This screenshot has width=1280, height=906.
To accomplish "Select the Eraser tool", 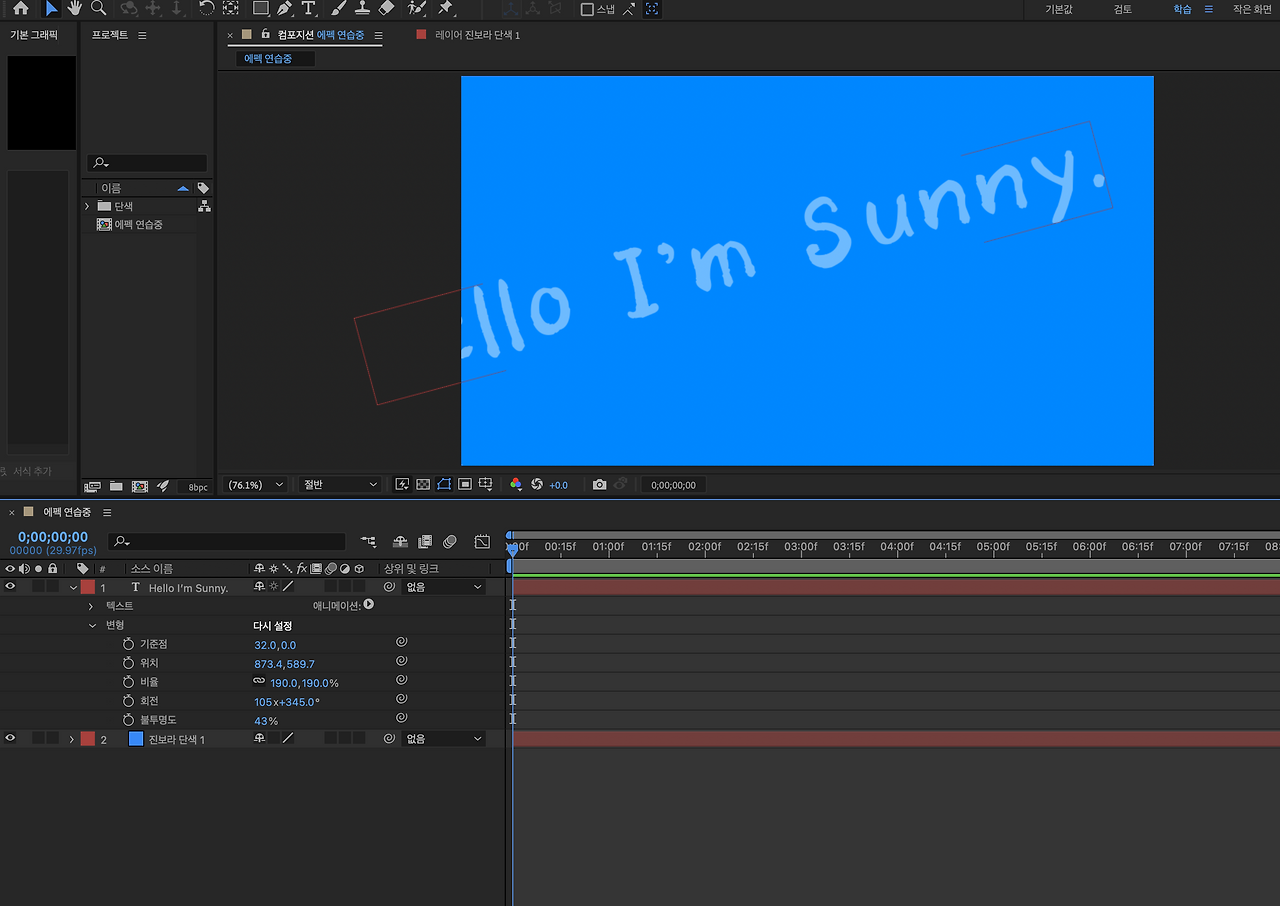I will pos(388,9).
